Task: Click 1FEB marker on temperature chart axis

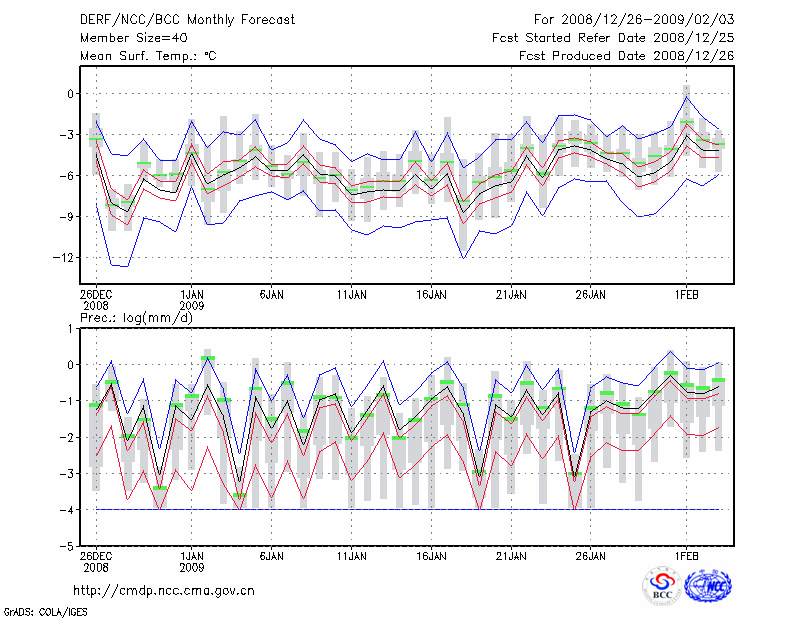Action: tap(685, 295)
